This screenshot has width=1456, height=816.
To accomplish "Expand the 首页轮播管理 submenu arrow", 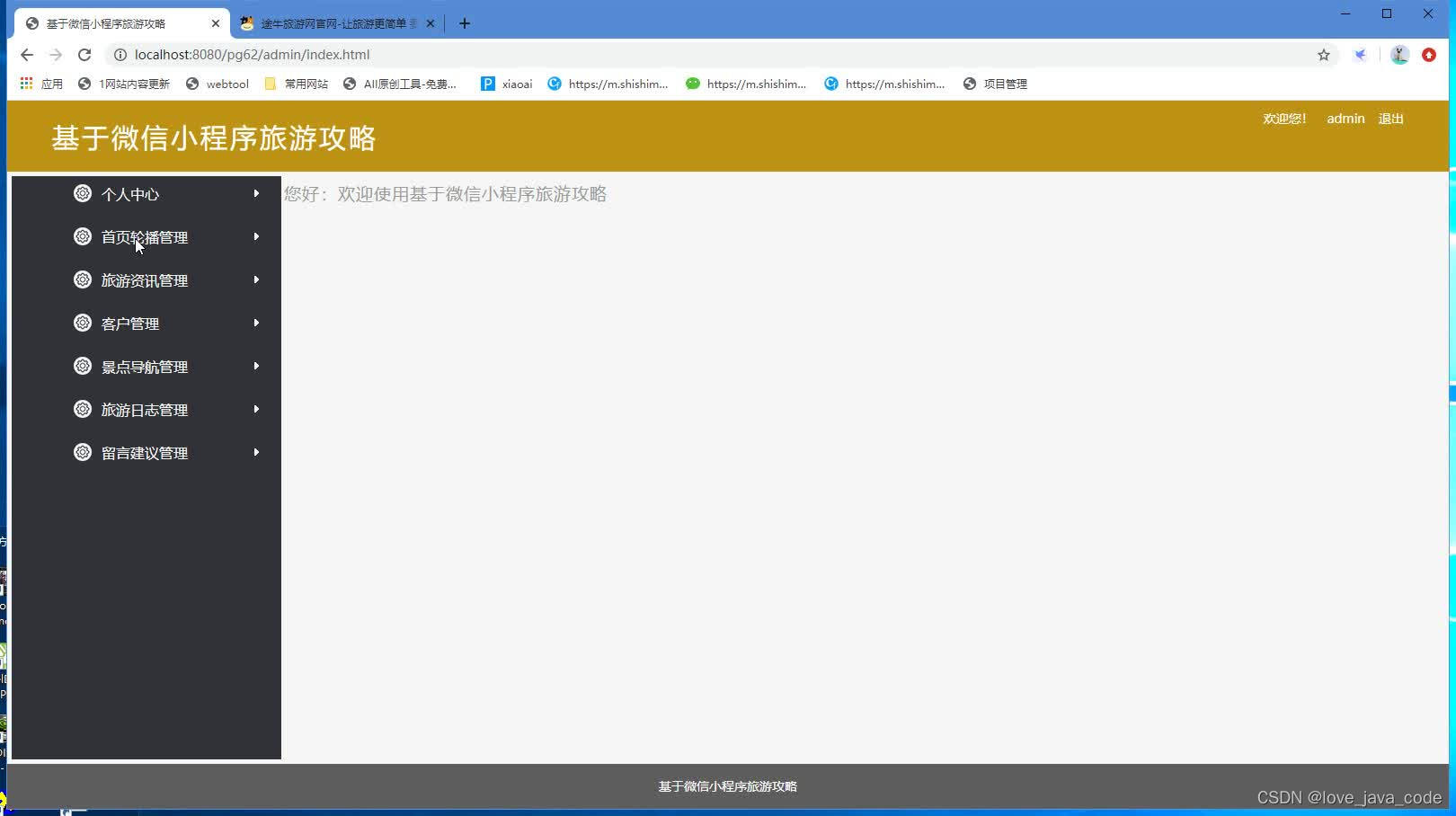I will [256, 236].
